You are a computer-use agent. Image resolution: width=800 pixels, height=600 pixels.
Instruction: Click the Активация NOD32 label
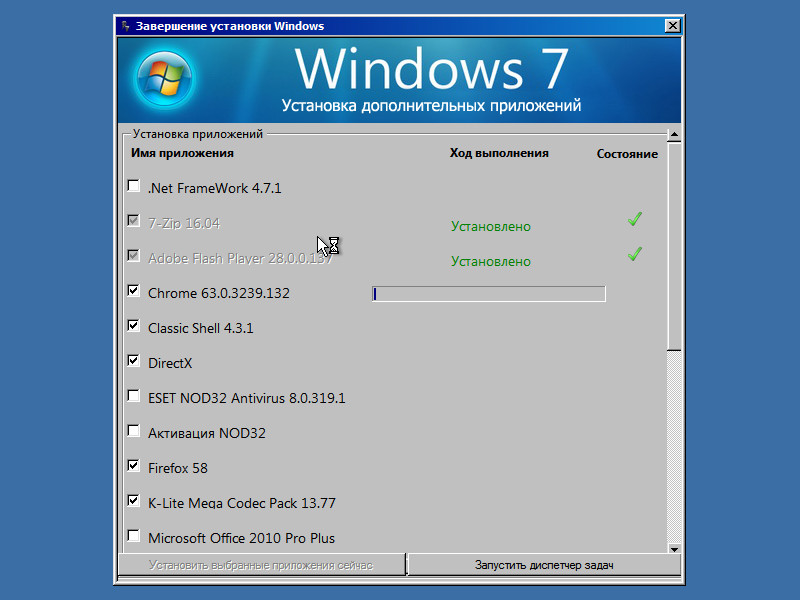point(207,433)
